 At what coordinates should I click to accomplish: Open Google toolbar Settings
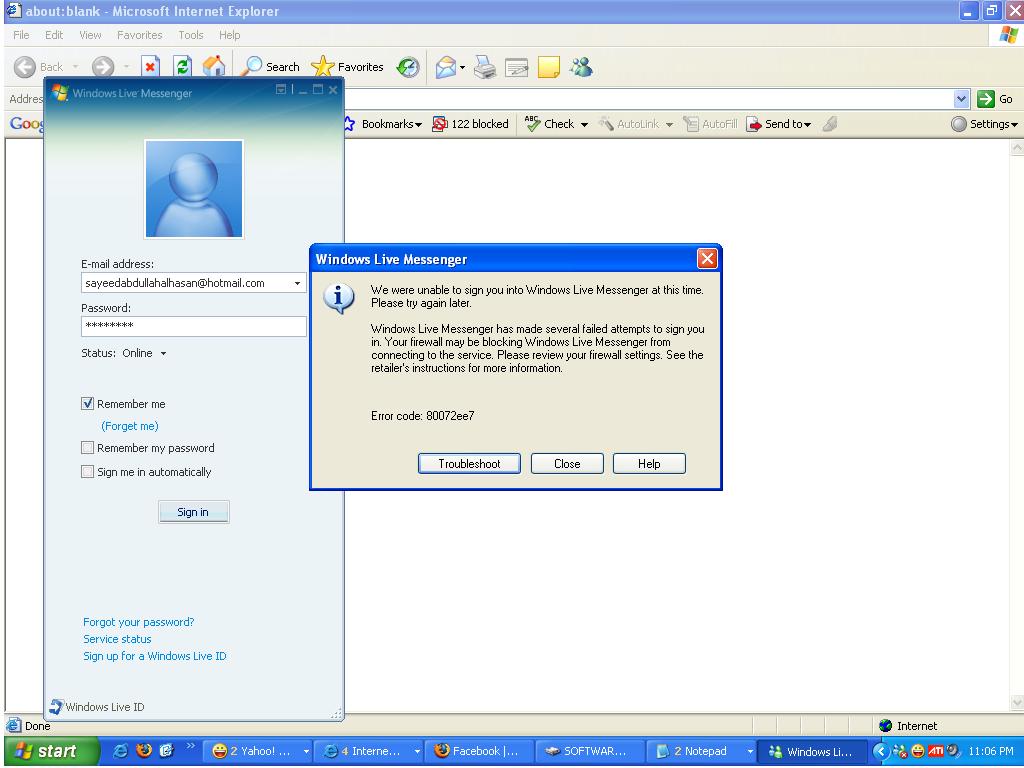(x=984, y=124)
